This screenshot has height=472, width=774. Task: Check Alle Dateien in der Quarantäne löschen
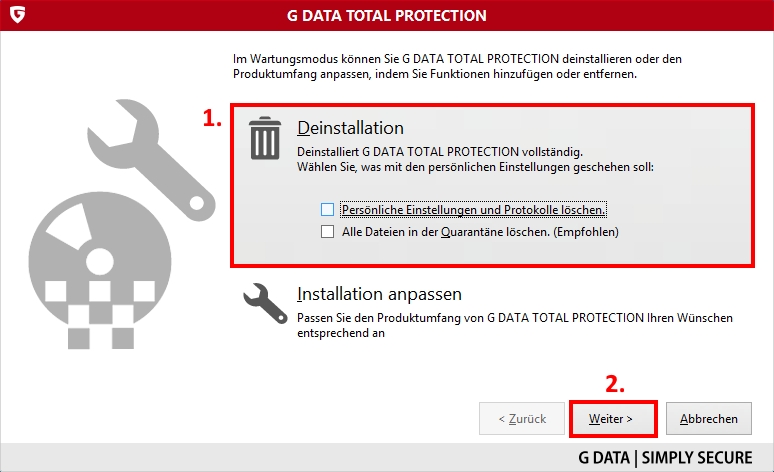(327, 232)
